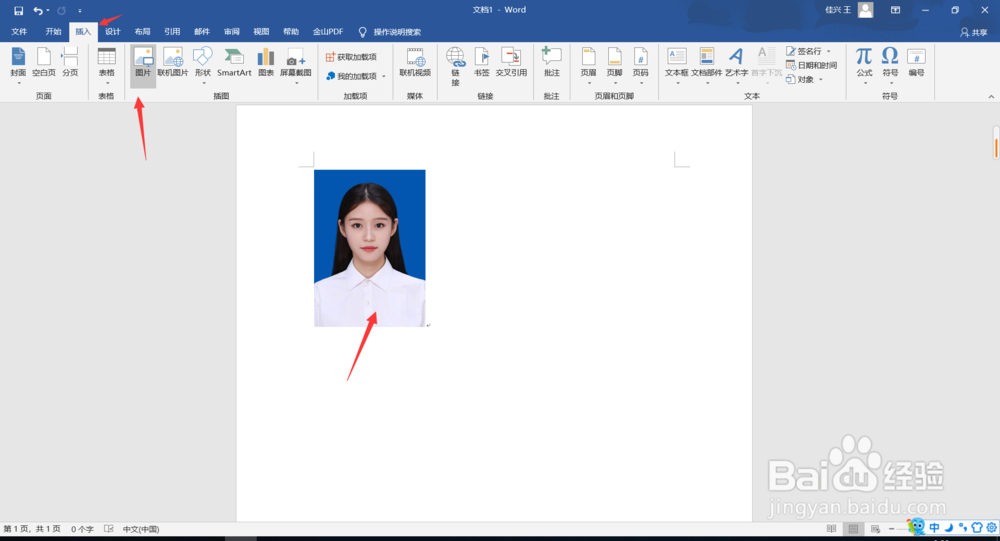This screenshot has height=541, width=1000.
Task: Open the Help (帮助) tab
Action: point(291,32)
